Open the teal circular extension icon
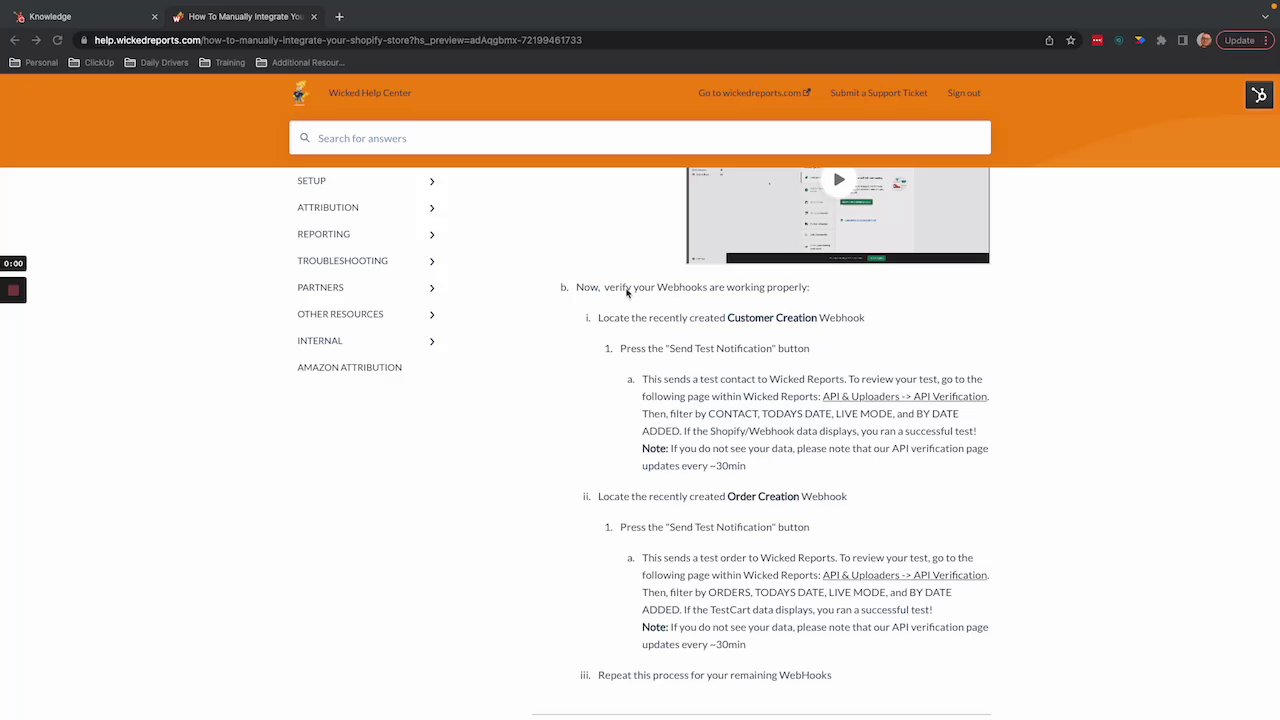The width and height of the screenshot is (1280, 720). click(1119, 40)
